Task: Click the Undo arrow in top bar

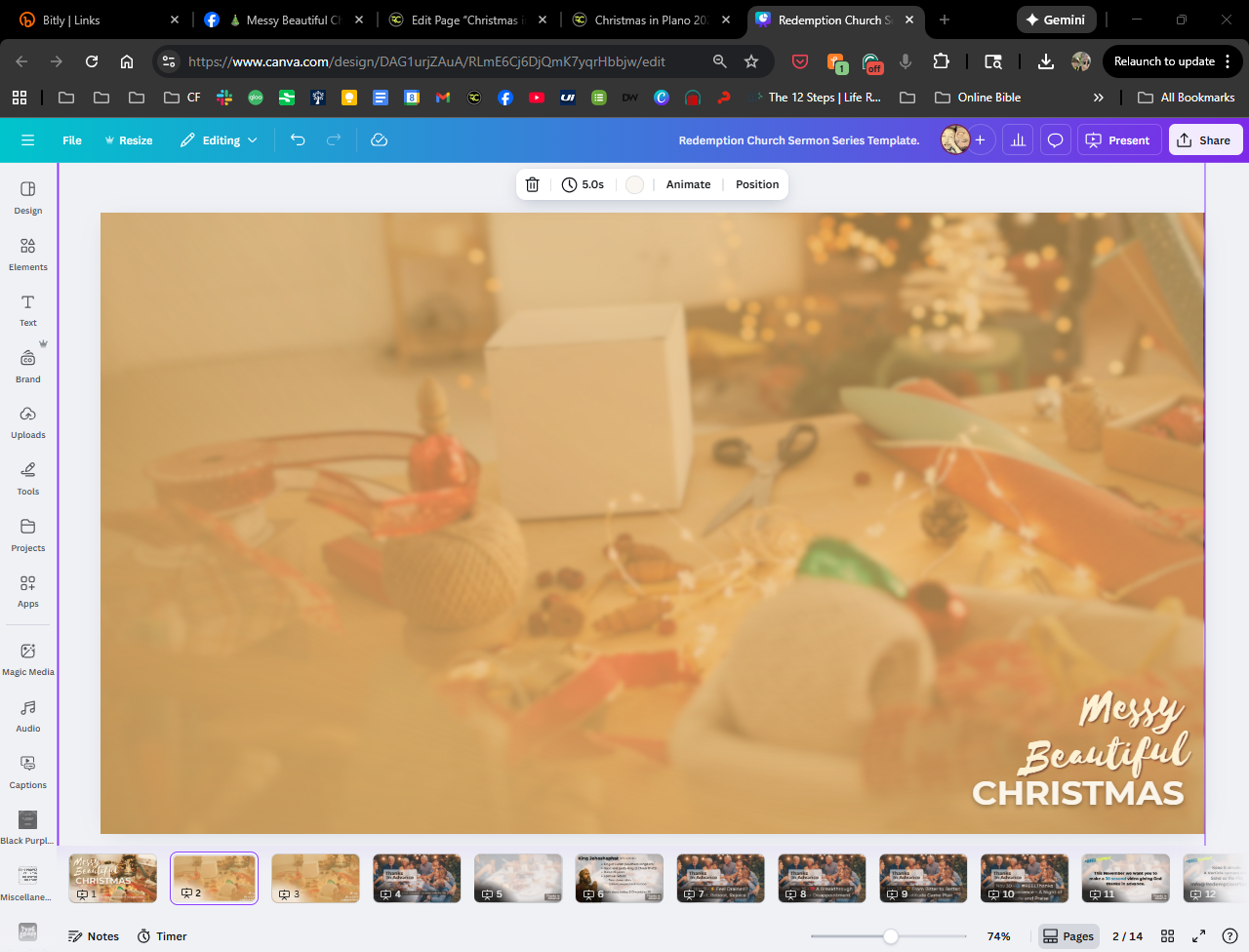Action: pyautogui.click(x=298, y=140)
